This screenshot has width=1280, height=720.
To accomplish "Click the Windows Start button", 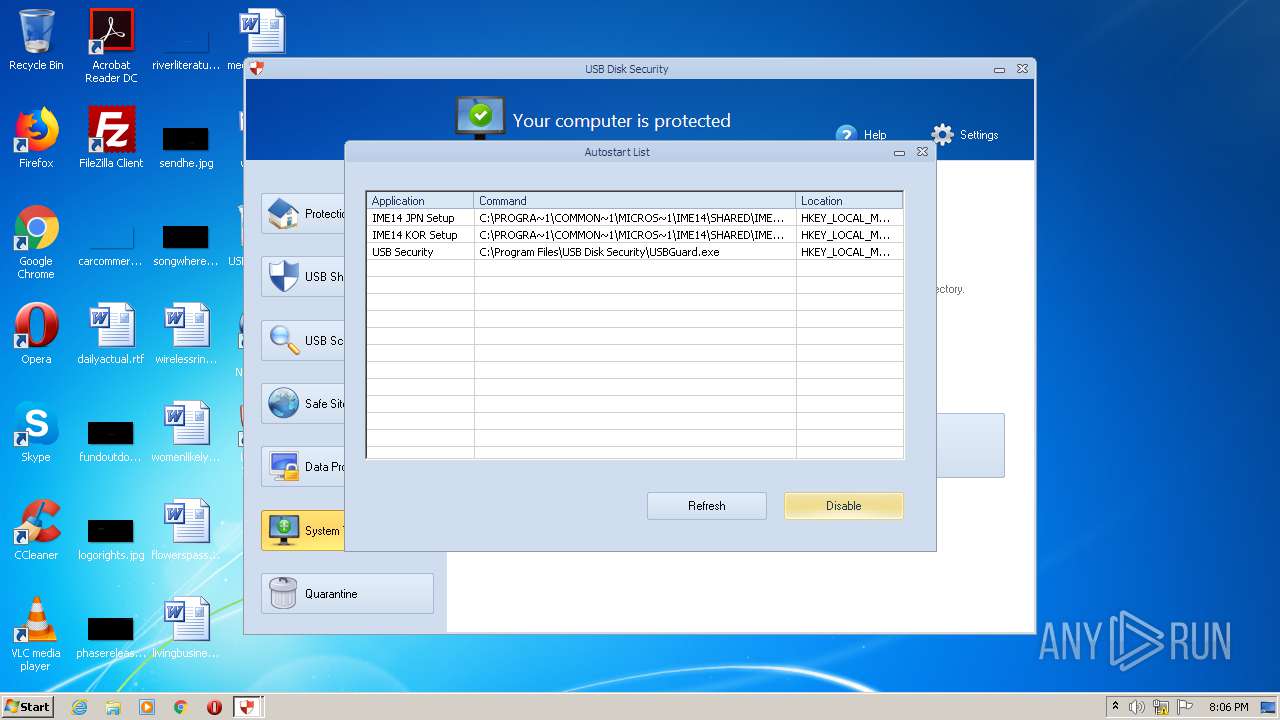I will click(27, 706).
